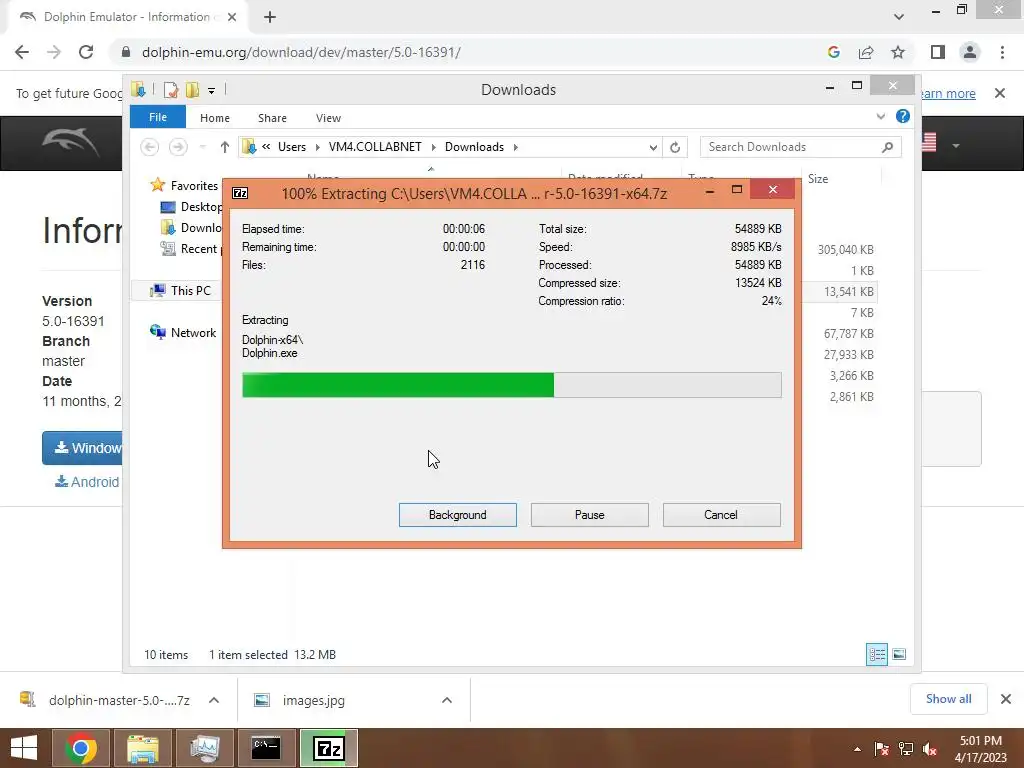Click Show all downloads
Viewport: 1024px width, 768px height.
pyautogui.click(x=948, y=699)
